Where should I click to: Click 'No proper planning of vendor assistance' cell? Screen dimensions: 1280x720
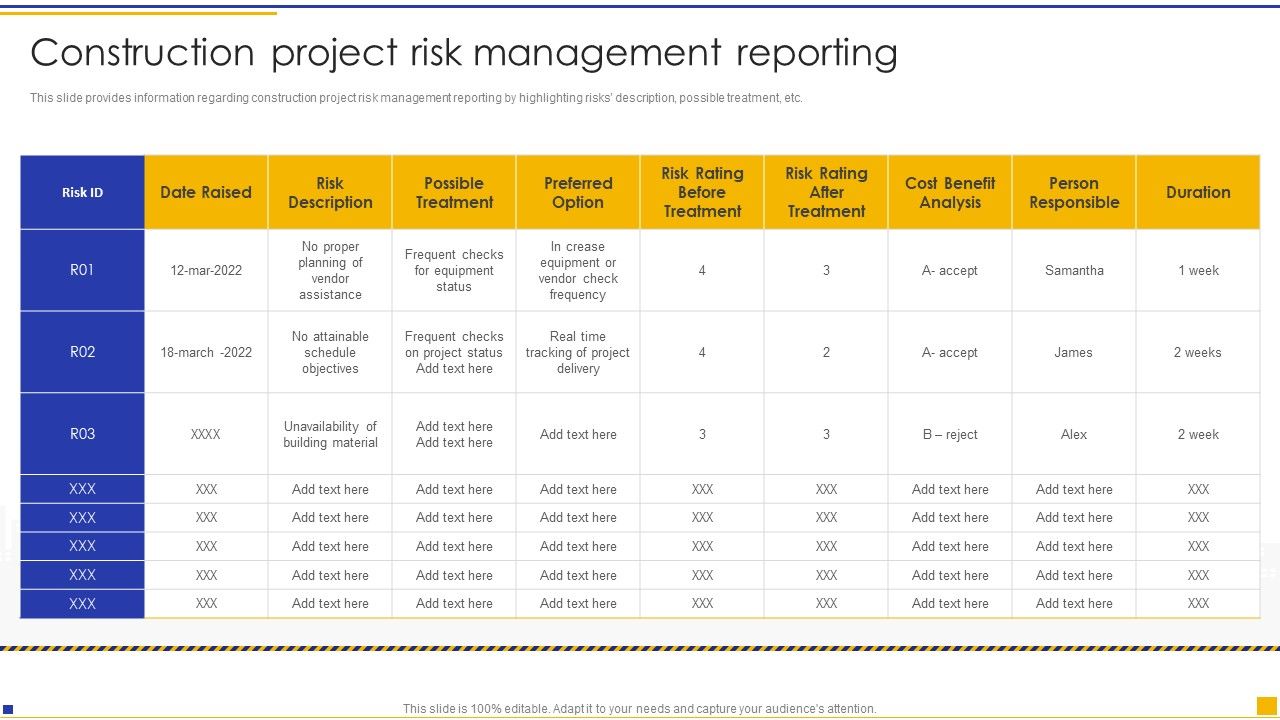pyautogui.click(x=330, y=270)
